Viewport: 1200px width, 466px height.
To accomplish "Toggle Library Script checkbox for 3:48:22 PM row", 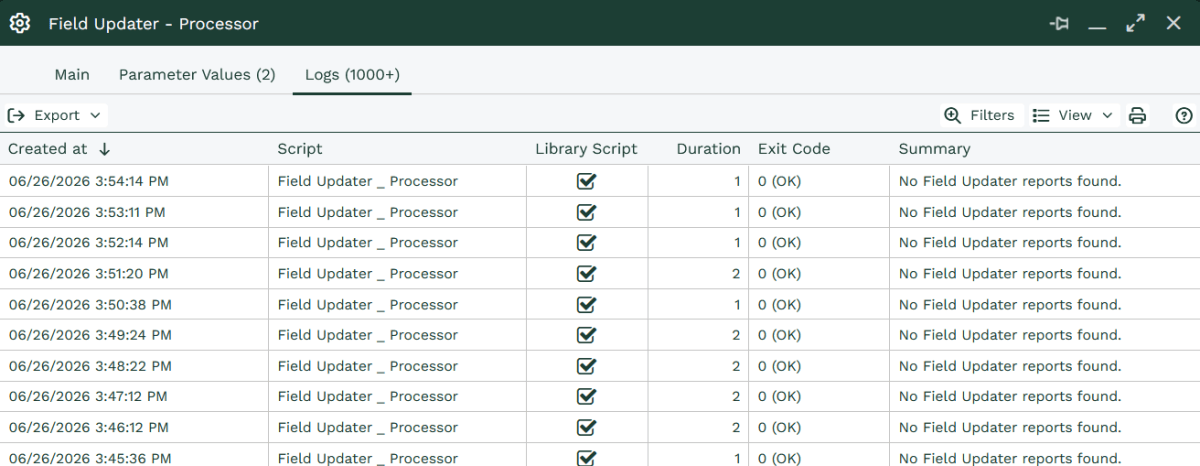I will pyautogui.click(x=586, y=366).
